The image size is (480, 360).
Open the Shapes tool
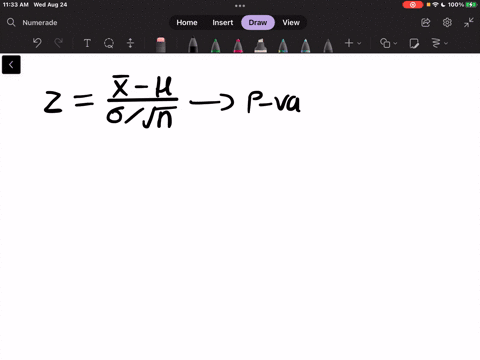click(x=385, y=43)
